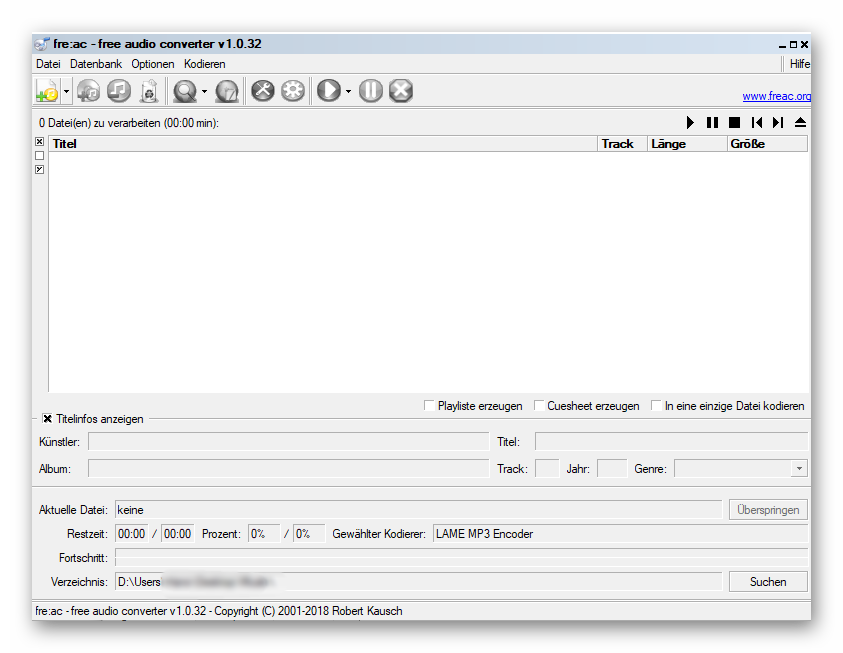Tick the 'Cuesheet erzeugen' checkbox
Viewport: 843px width, 653px height.
[x=539, y=406]
